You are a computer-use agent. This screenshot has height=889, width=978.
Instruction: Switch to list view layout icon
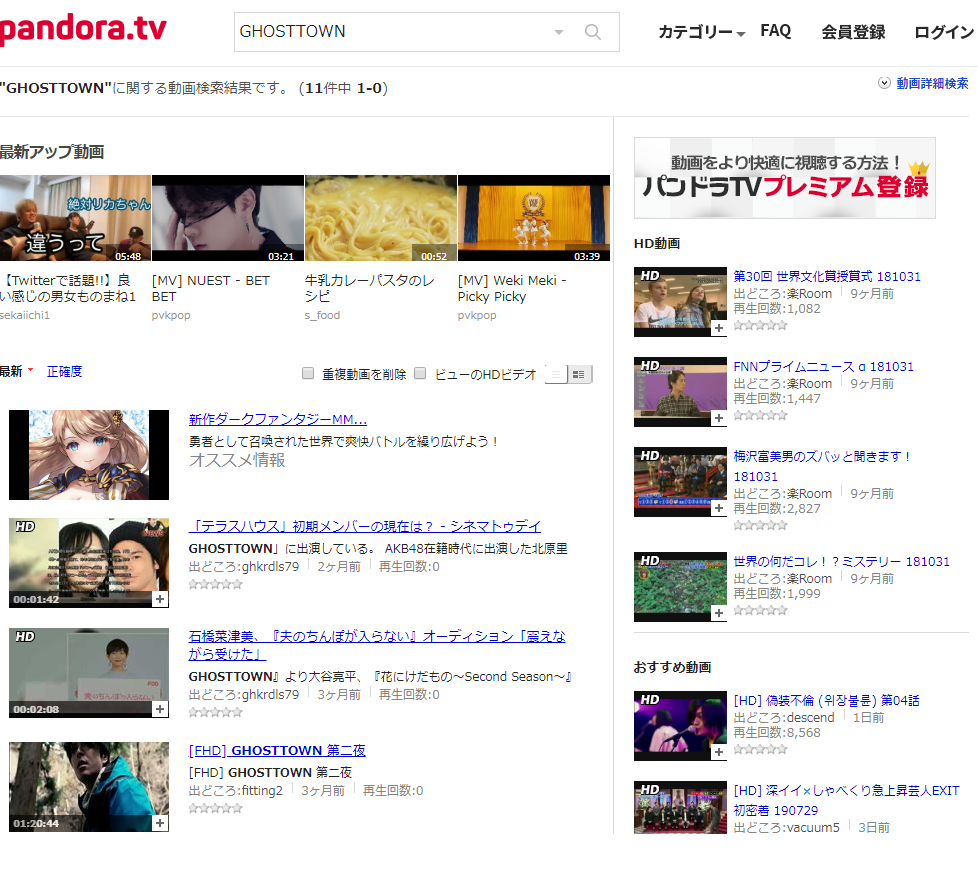pyautogui.click(x=556, y=374)
